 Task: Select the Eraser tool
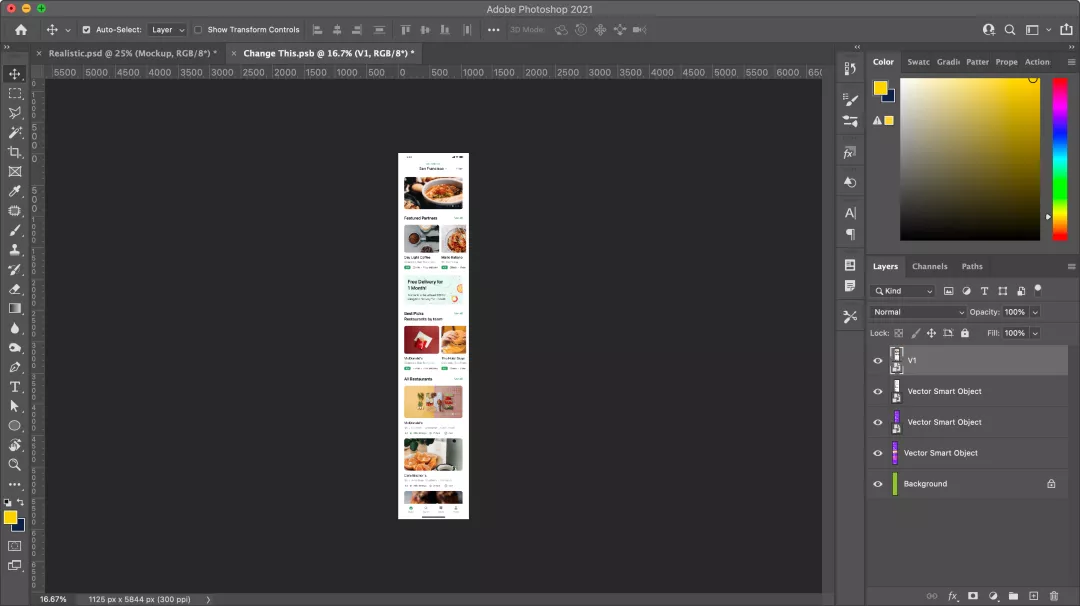click(x=15, y=289)
